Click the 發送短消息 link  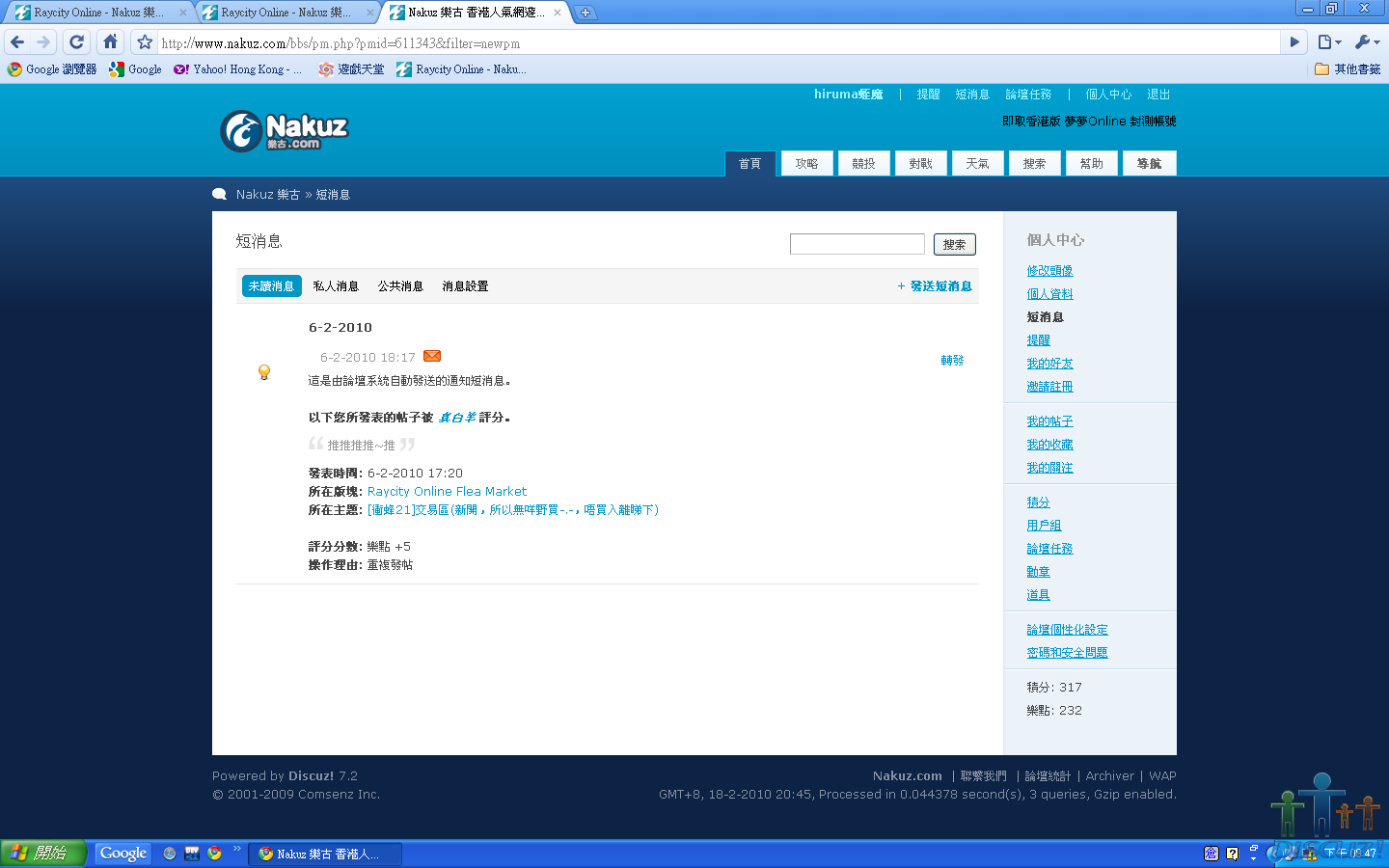pyautogui.click(x=940, y=286)
